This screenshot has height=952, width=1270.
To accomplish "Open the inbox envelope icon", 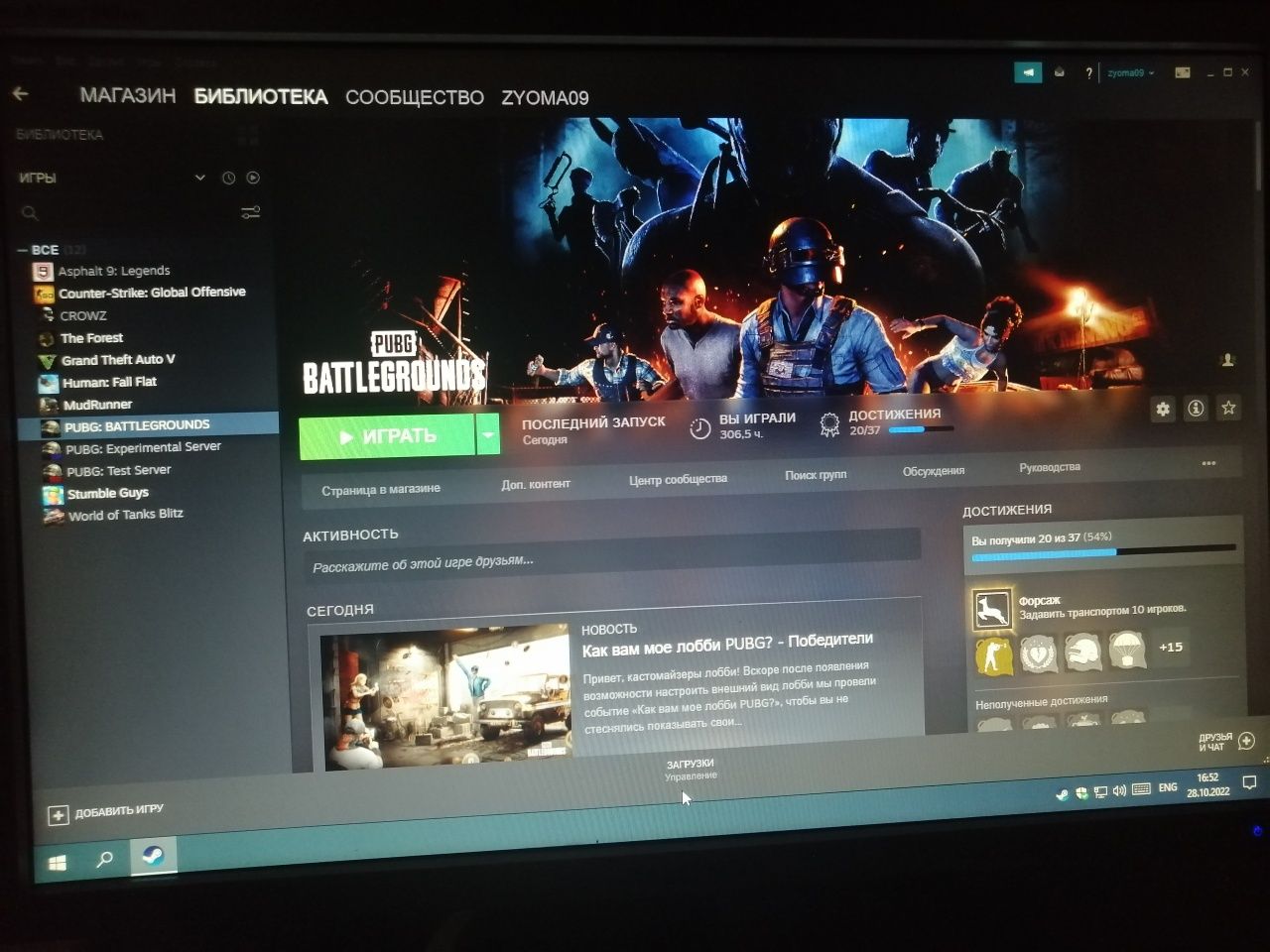I will 1059,72.
